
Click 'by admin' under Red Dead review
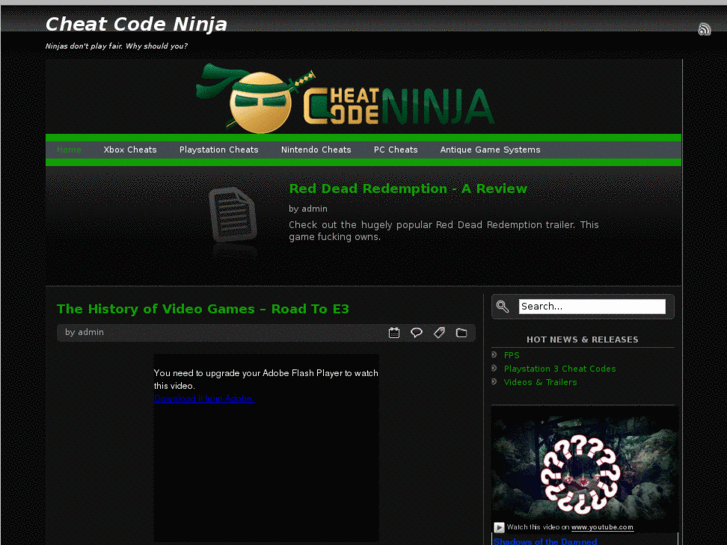(308, 209)
